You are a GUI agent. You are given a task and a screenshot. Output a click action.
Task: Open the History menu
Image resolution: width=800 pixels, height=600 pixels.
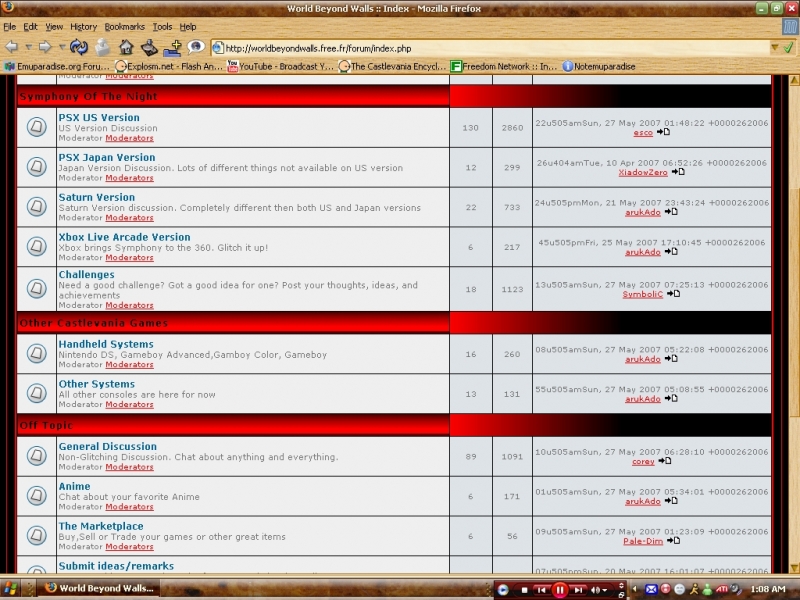pos(84,27)
